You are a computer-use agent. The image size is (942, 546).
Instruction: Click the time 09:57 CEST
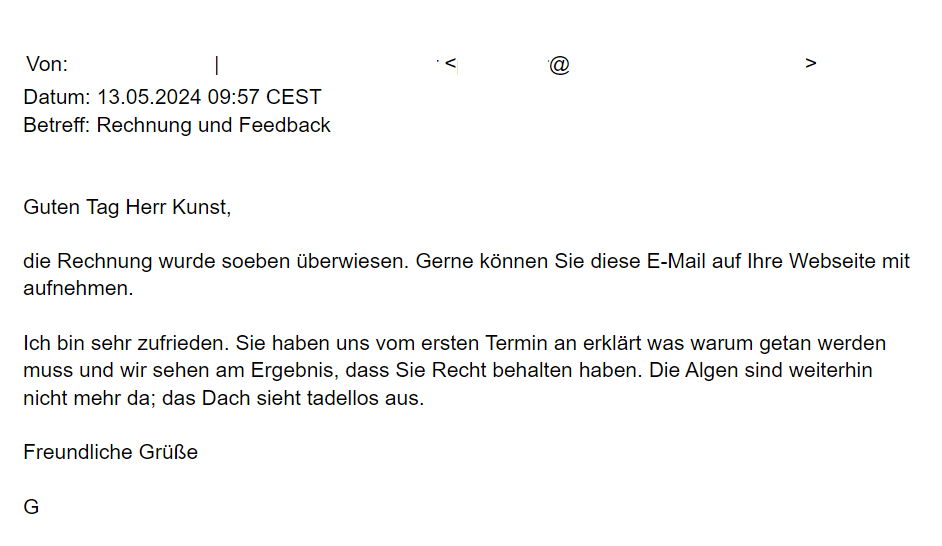tap(264, 97)
